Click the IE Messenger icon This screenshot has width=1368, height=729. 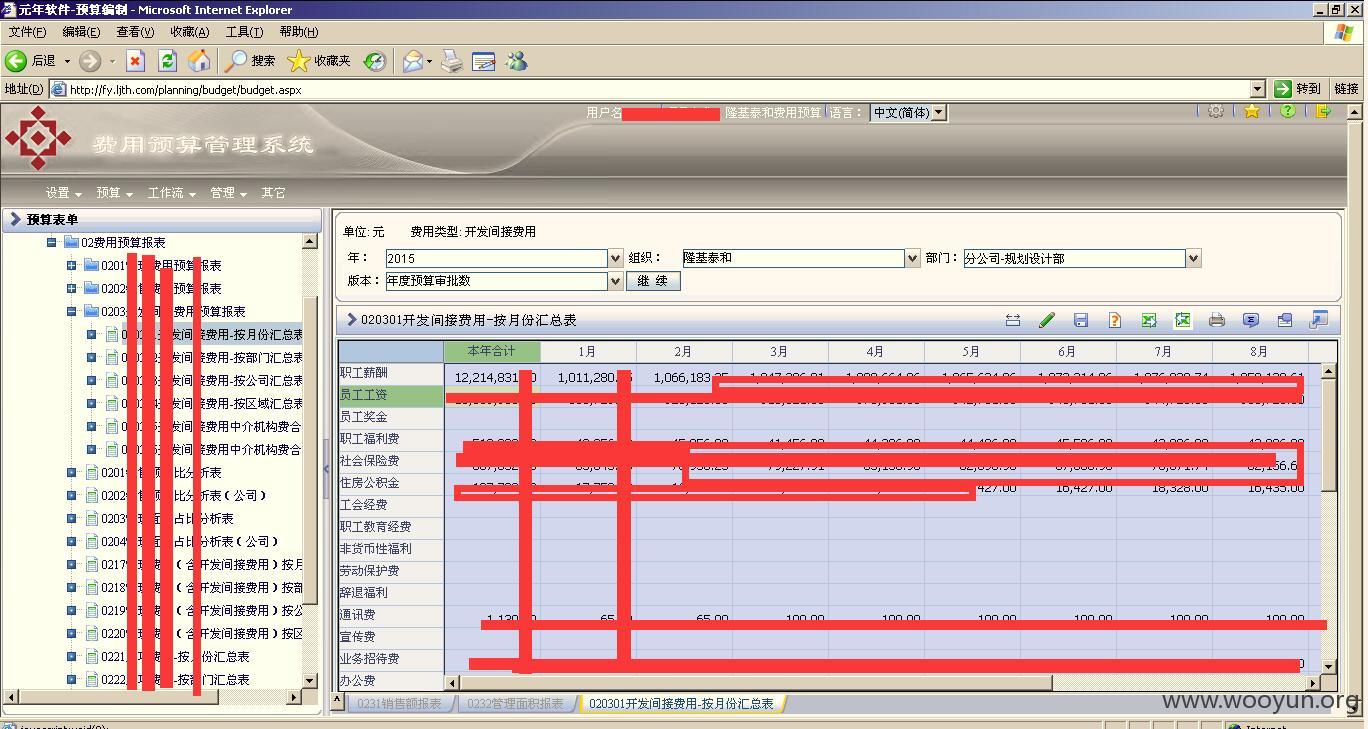click(516, 61)
